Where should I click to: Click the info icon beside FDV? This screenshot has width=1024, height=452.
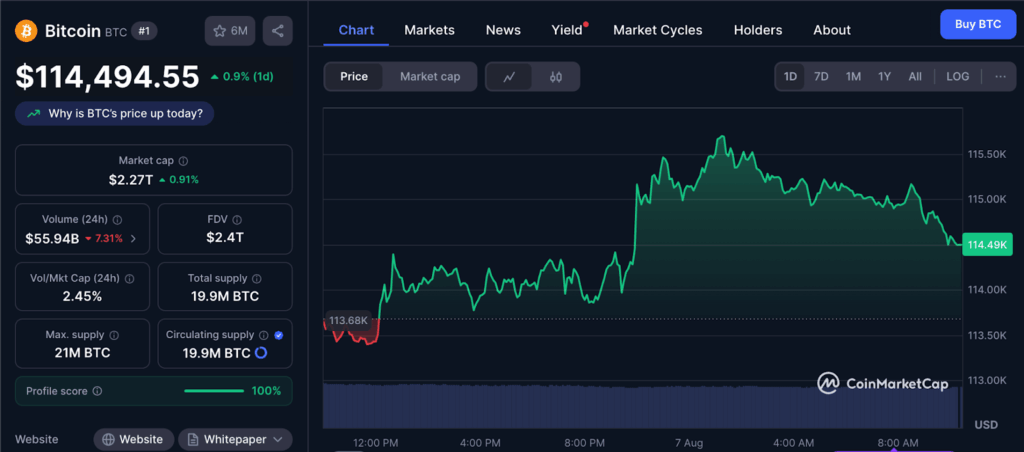coord(247,219)
